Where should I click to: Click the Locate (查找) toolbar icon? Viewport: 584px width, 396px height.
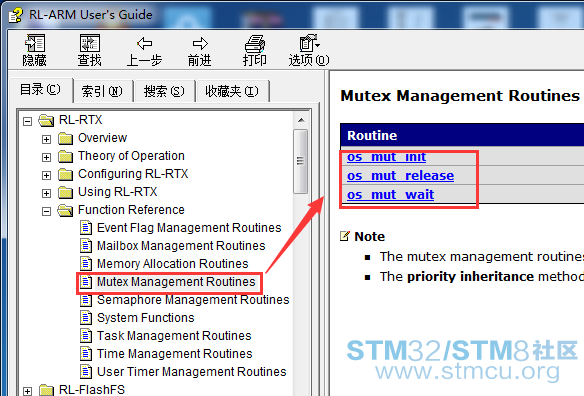tap(89, 44)
